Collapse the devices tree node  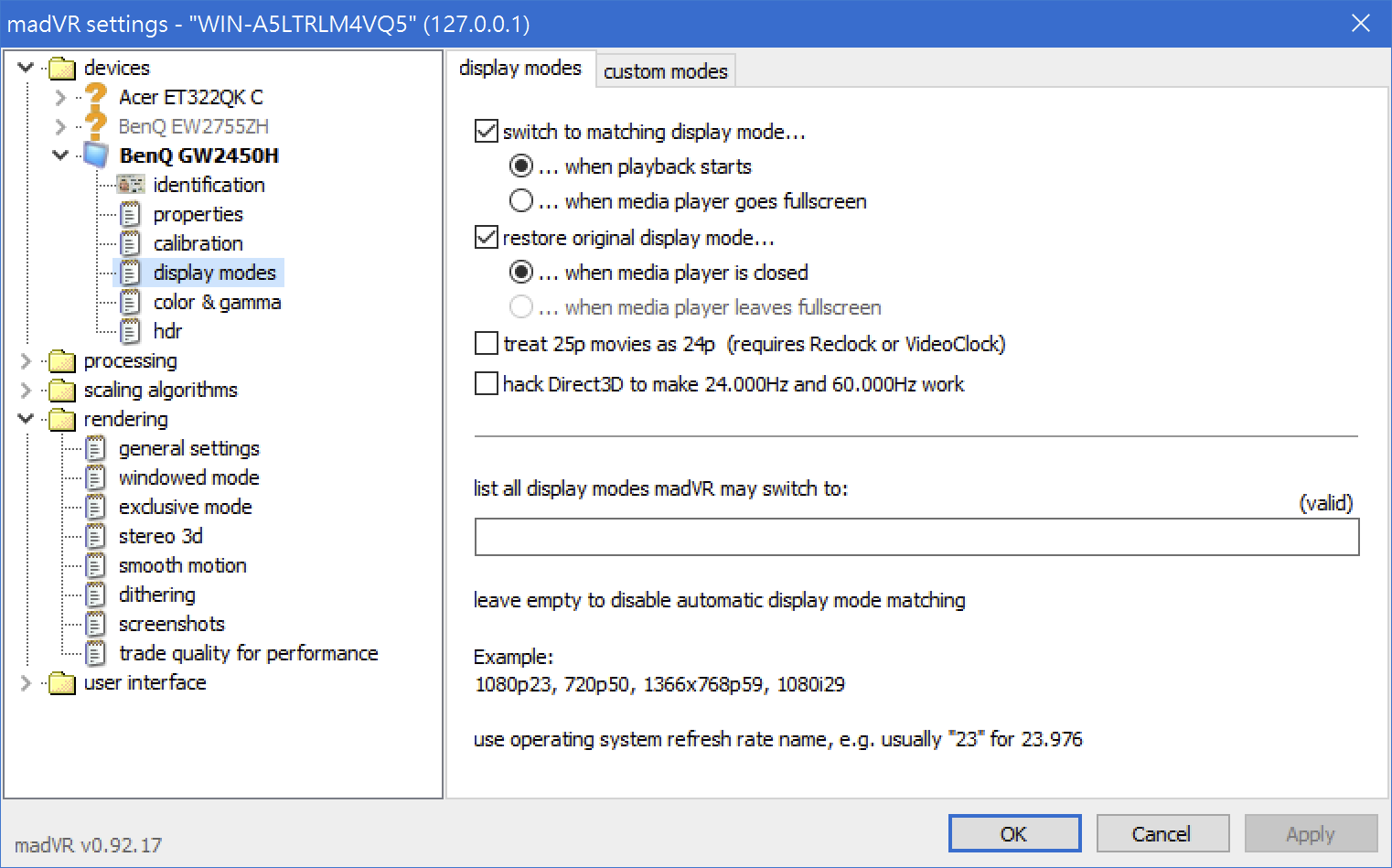(26, 68)
